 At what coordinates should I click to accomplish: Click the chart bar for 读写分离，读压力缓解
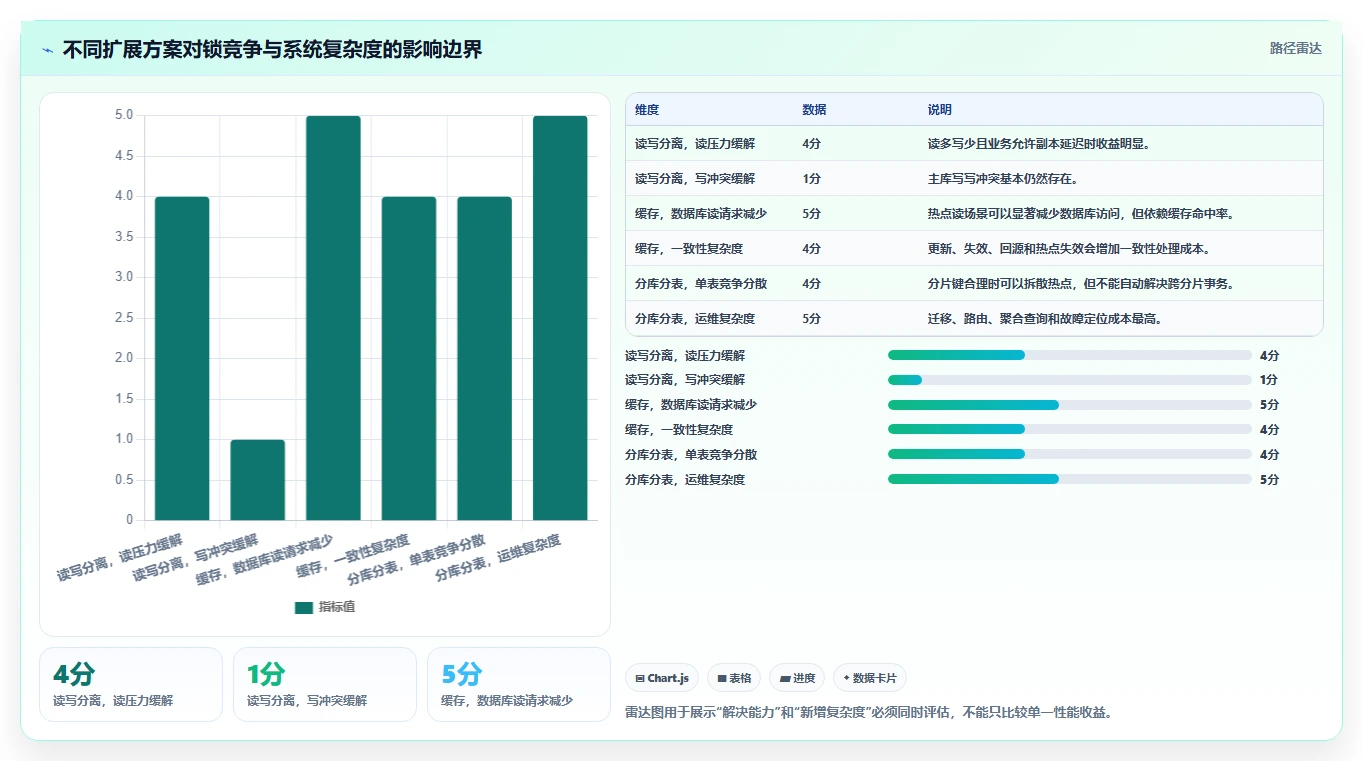182,358
